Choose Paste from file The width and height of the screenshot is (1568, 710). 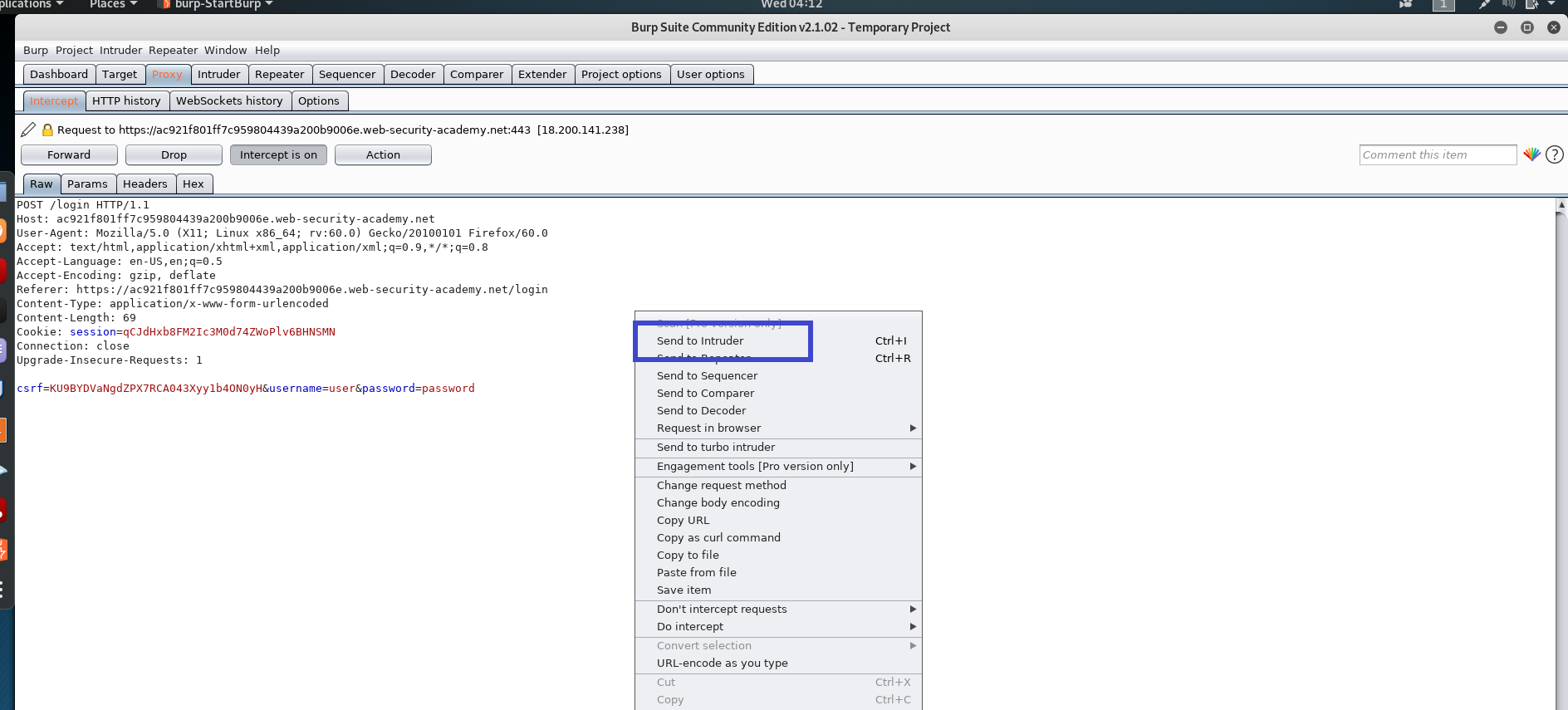click(x=778, y=573)
